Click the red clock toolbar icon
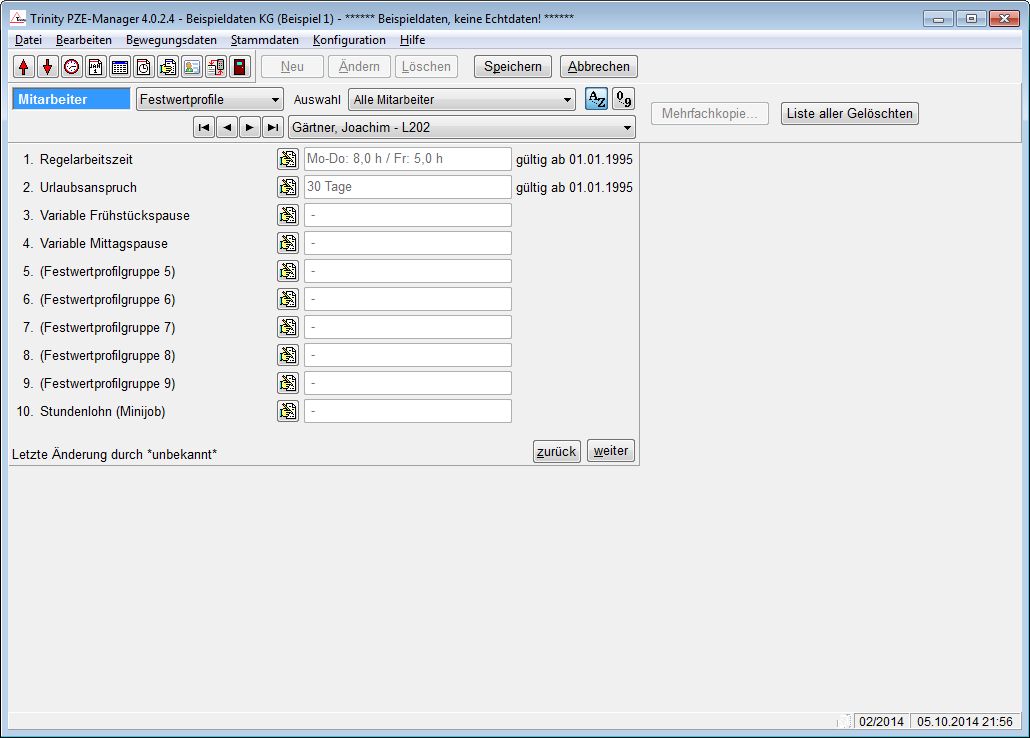Viewport: 1030px width, 738px height. (x=72, y=67)
